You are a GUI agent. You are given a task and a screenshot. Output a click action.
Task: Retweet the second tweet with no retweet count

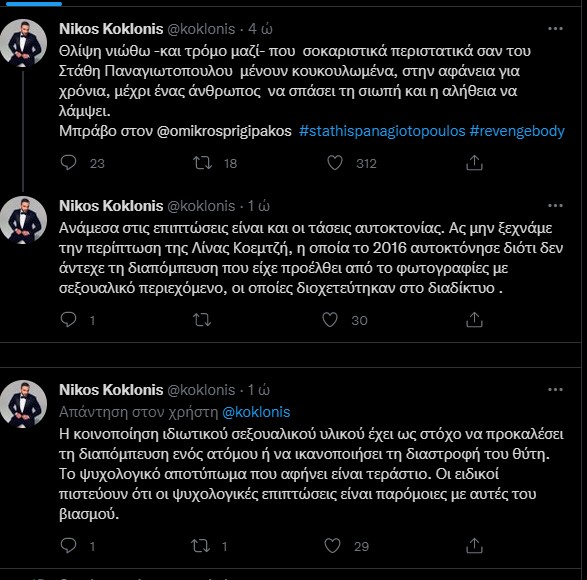[x=202, y=320]
